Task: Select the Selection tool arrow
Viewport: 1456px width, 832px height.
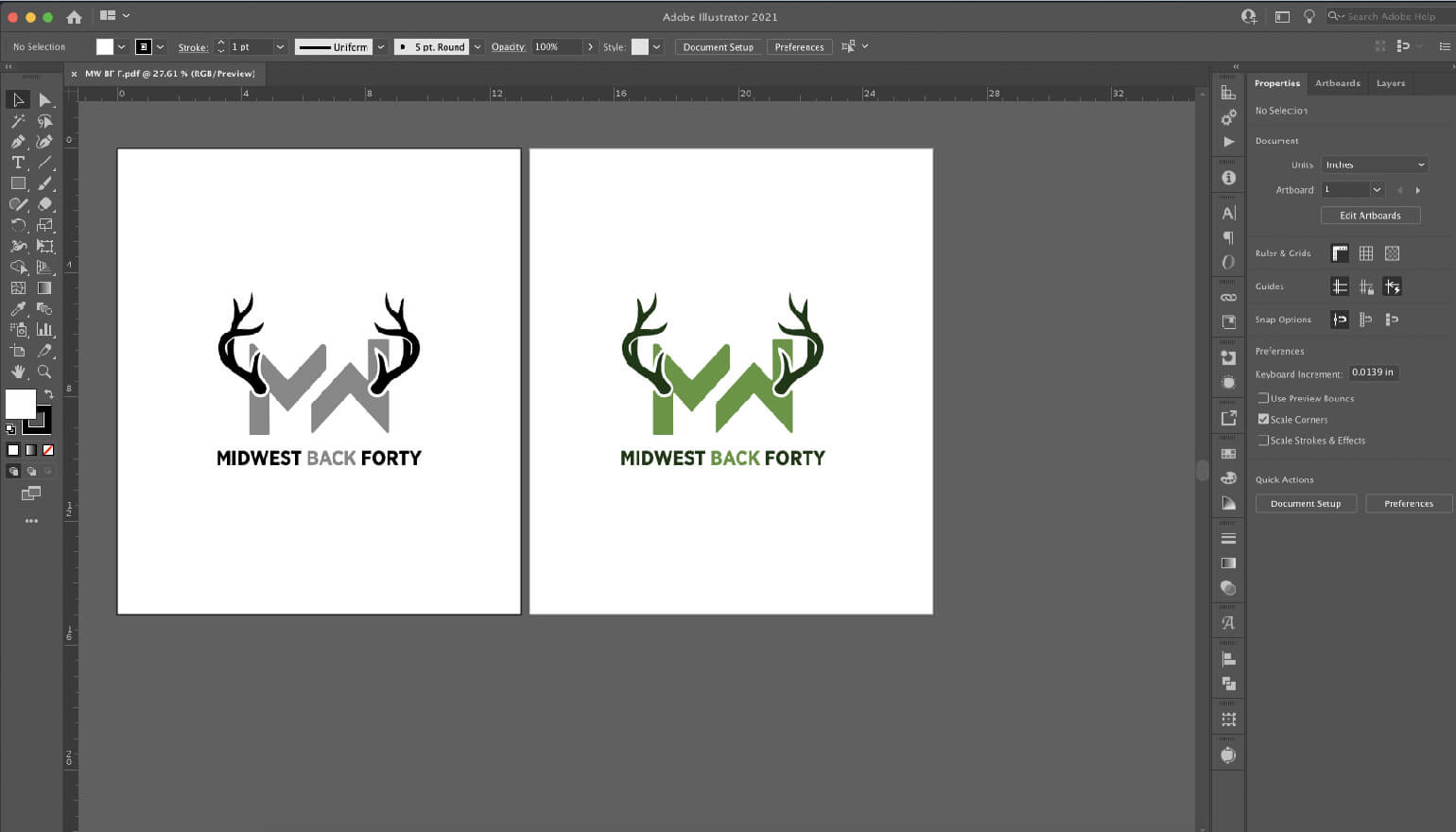Action: click(18, 99)
